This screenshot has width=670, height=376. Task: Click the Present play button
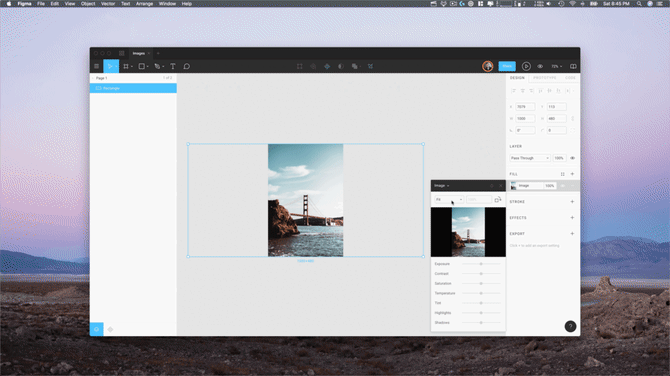[x=526, y=66]
